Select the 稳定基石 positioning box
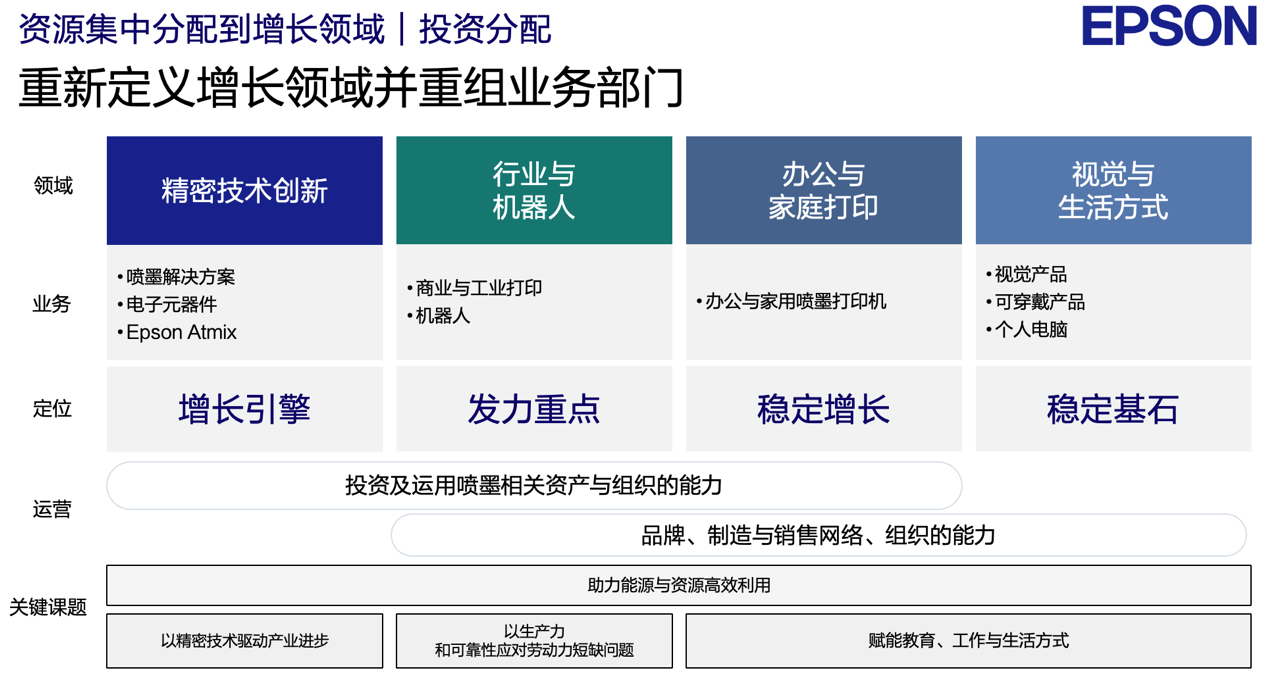The width and height of the screenshot is (1267, 674). 1113,409
